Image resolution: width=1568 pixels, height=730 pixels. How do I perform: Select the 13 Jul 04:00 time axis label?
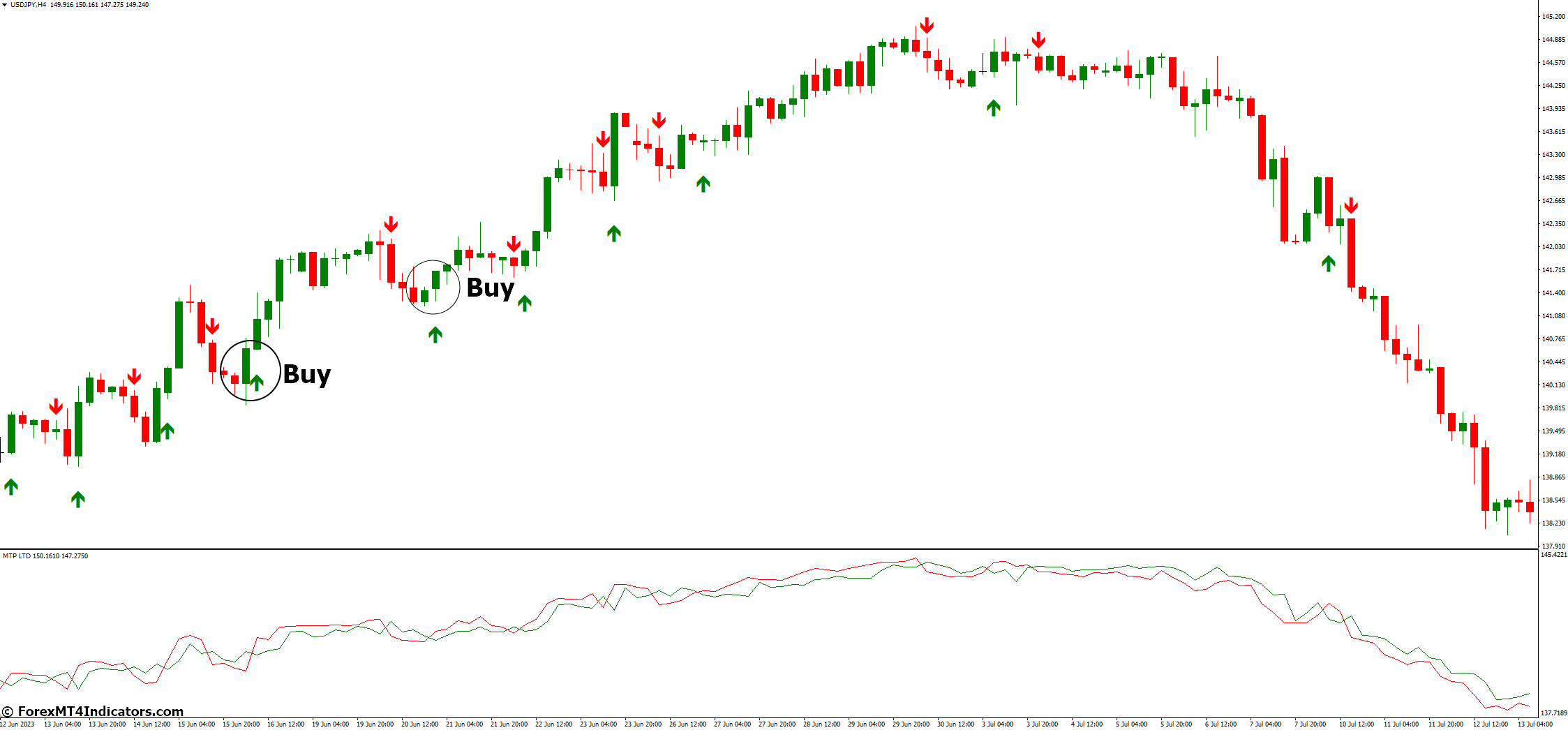pos(1535,724)
